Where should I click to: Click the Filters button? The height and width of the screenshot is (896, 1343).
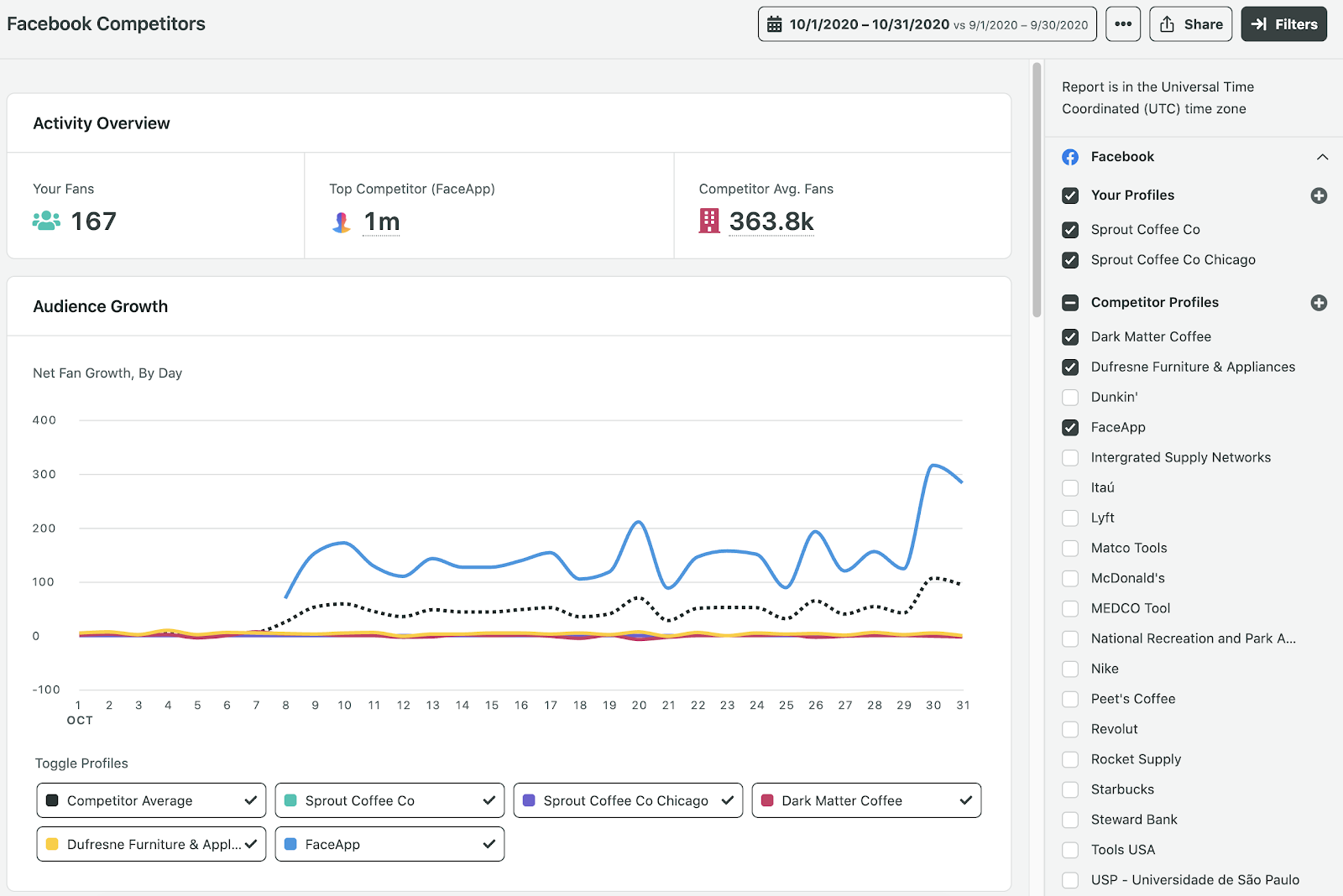click(x=1284, y=24)
